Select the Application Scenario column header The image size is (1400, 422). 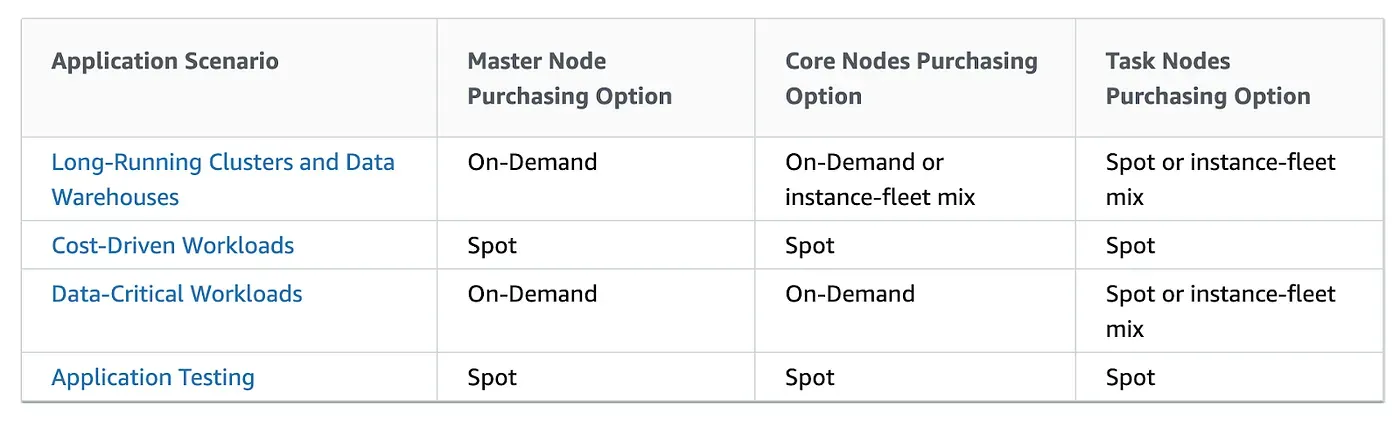coord(165,61)
